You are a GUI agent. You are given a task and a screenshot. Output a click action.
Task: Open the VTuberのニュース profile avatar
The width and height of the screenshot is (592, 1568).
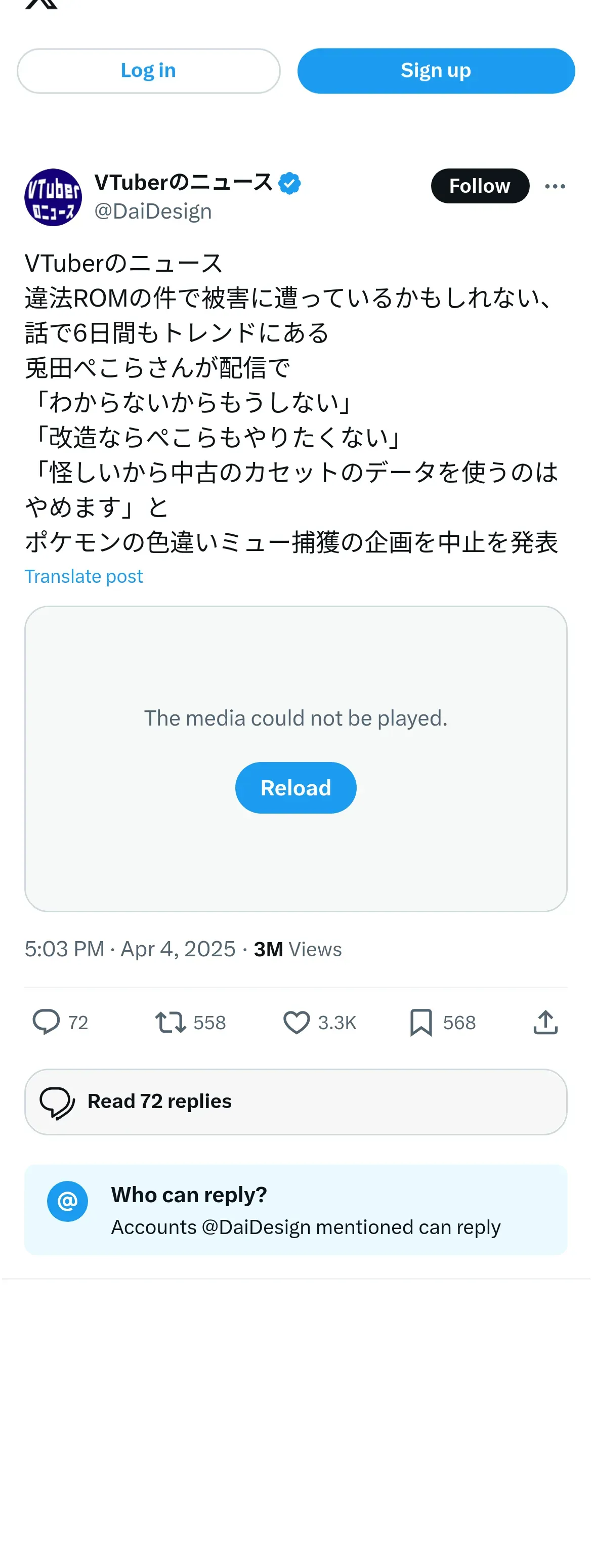tap(53, 197)
